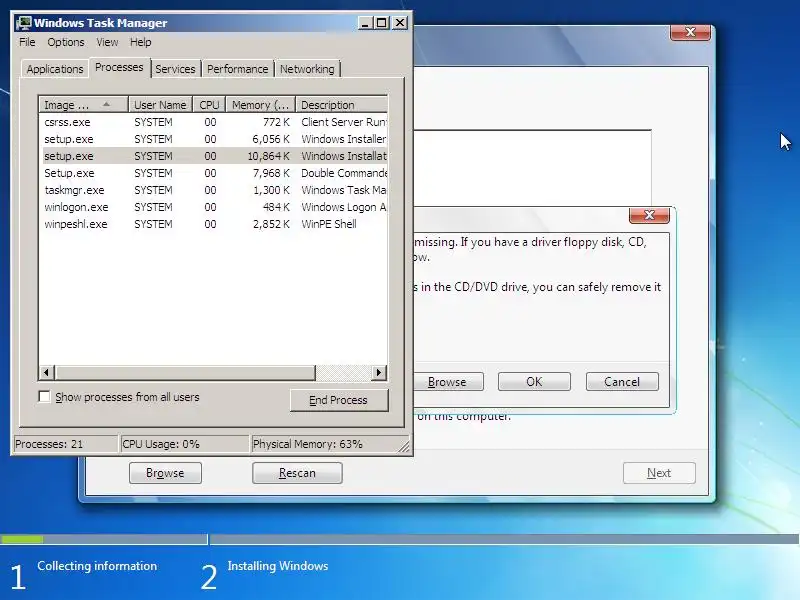Viewport: 800px width, 600px height.
Task: Select the csrss.exe process row
Action: point(213,122)
